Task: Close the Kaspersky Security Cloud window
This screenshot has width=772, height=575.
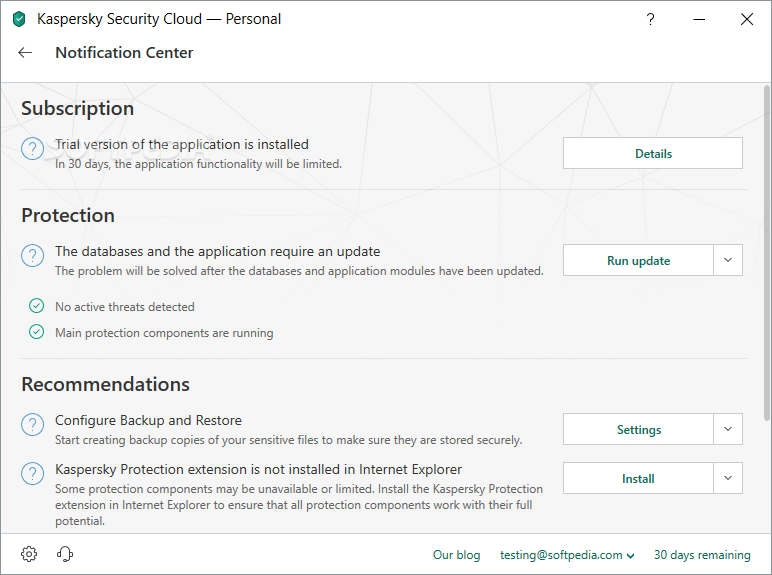Action: [x=747, y=19]
